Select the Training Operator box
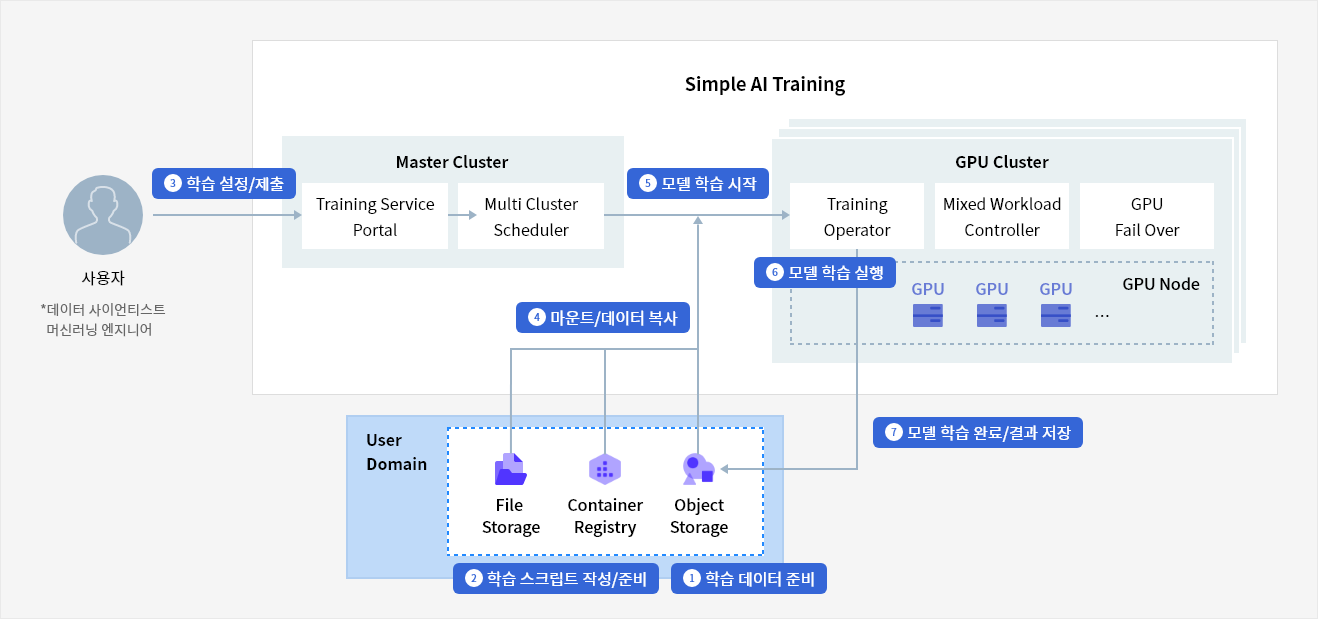The width and height of the screenshot is (1318, 619). tap(857, 216)
